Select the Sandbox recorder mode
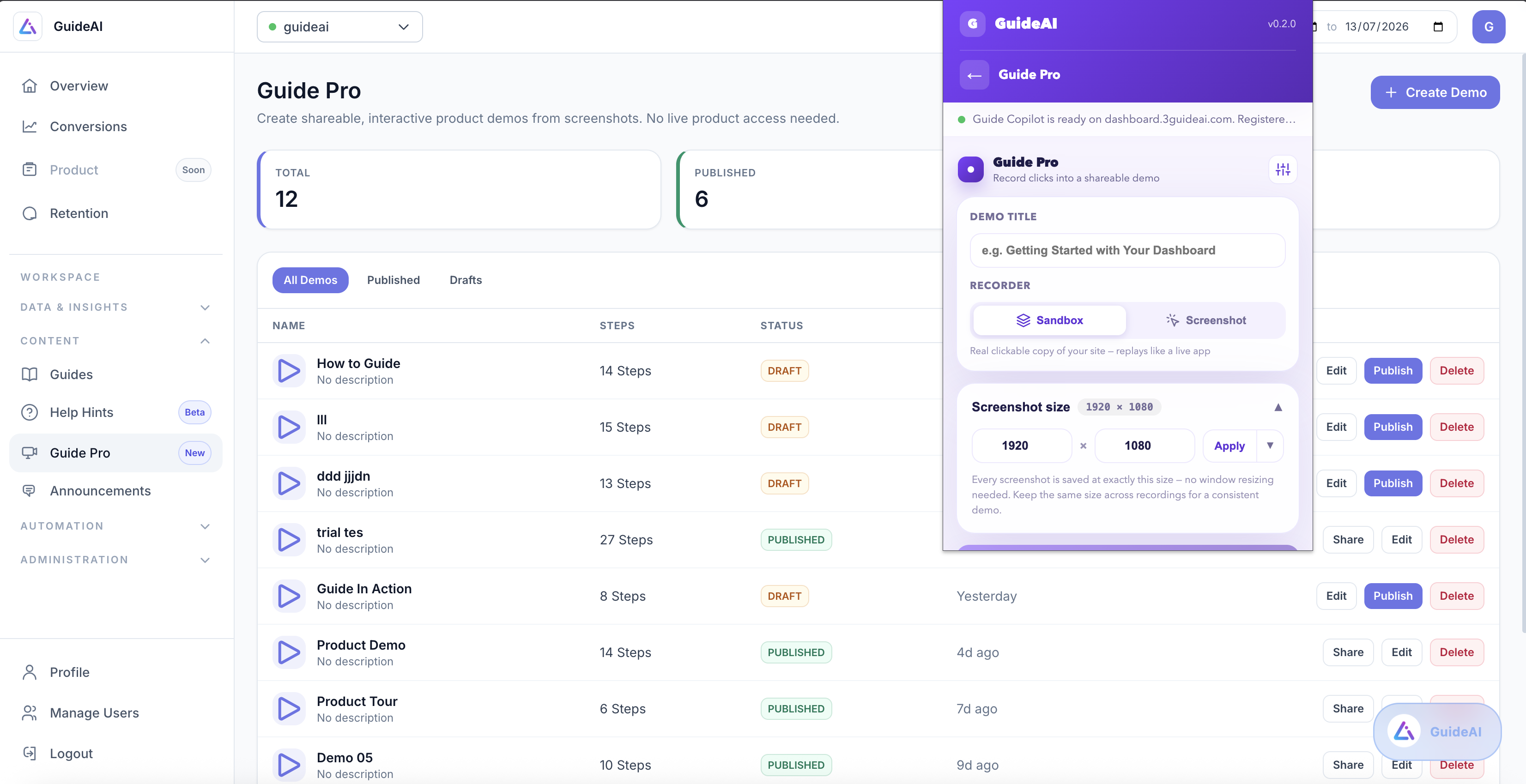 pos(1049,320)
